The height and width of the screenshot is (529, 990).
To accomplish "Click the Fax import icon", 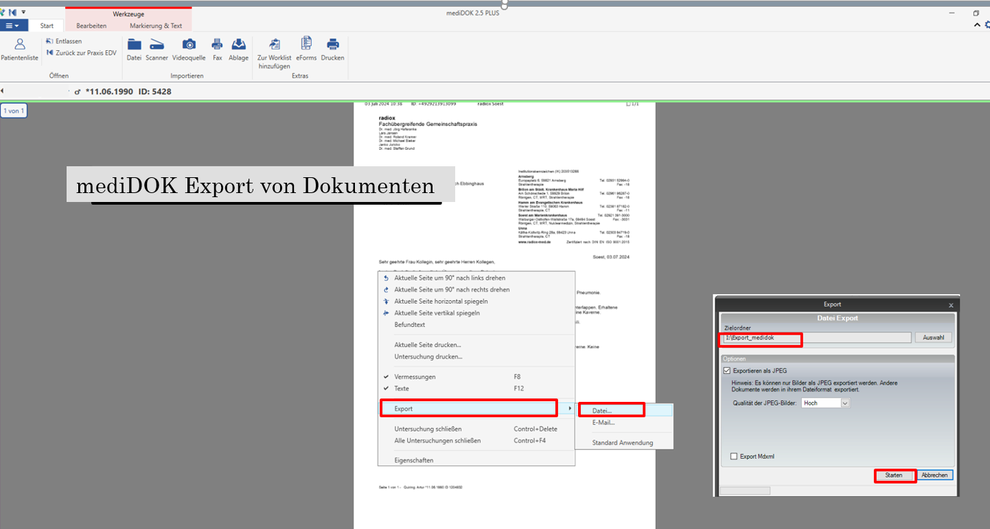I will 217,49.
